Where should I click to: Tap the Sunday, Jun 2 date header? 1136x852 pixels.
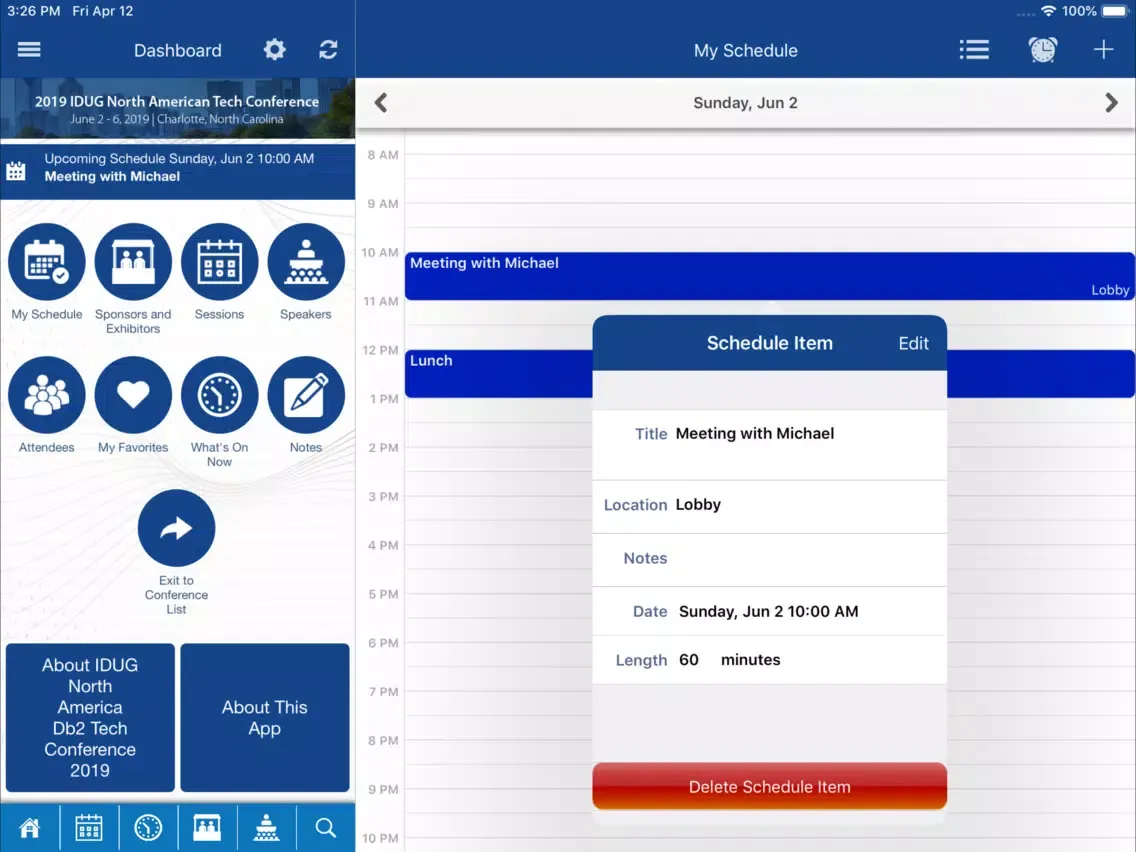pos(746,103)
